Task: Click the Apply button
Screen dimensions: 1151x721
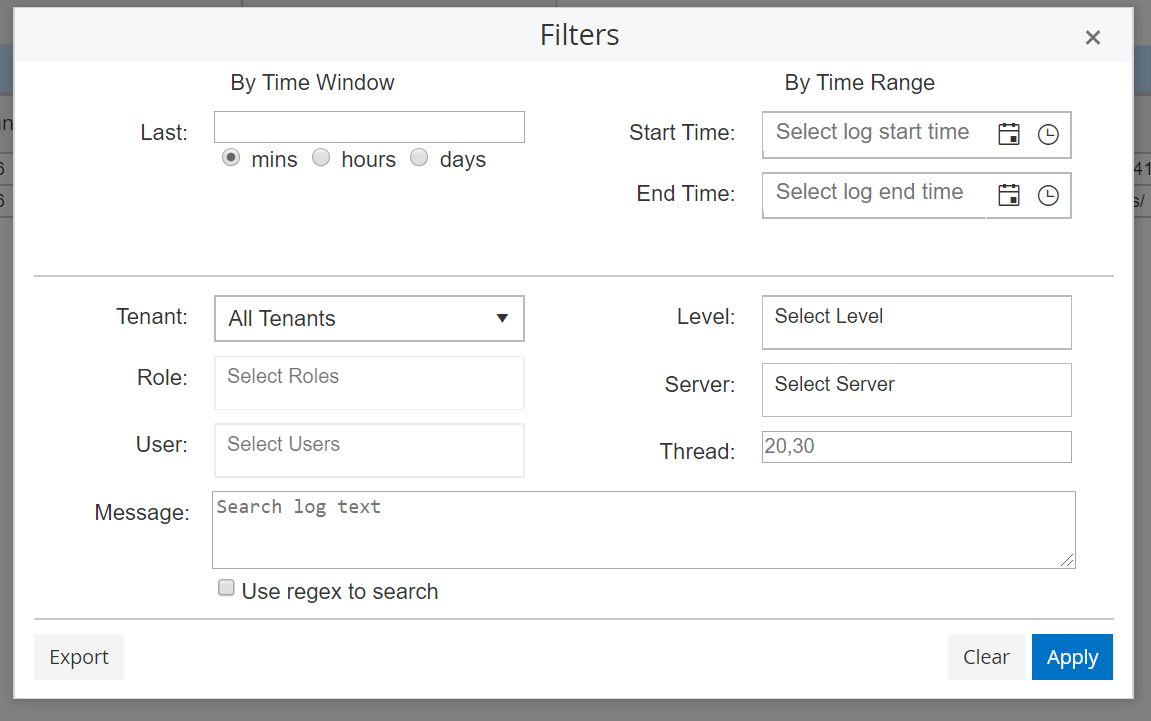Action: 1072,657
